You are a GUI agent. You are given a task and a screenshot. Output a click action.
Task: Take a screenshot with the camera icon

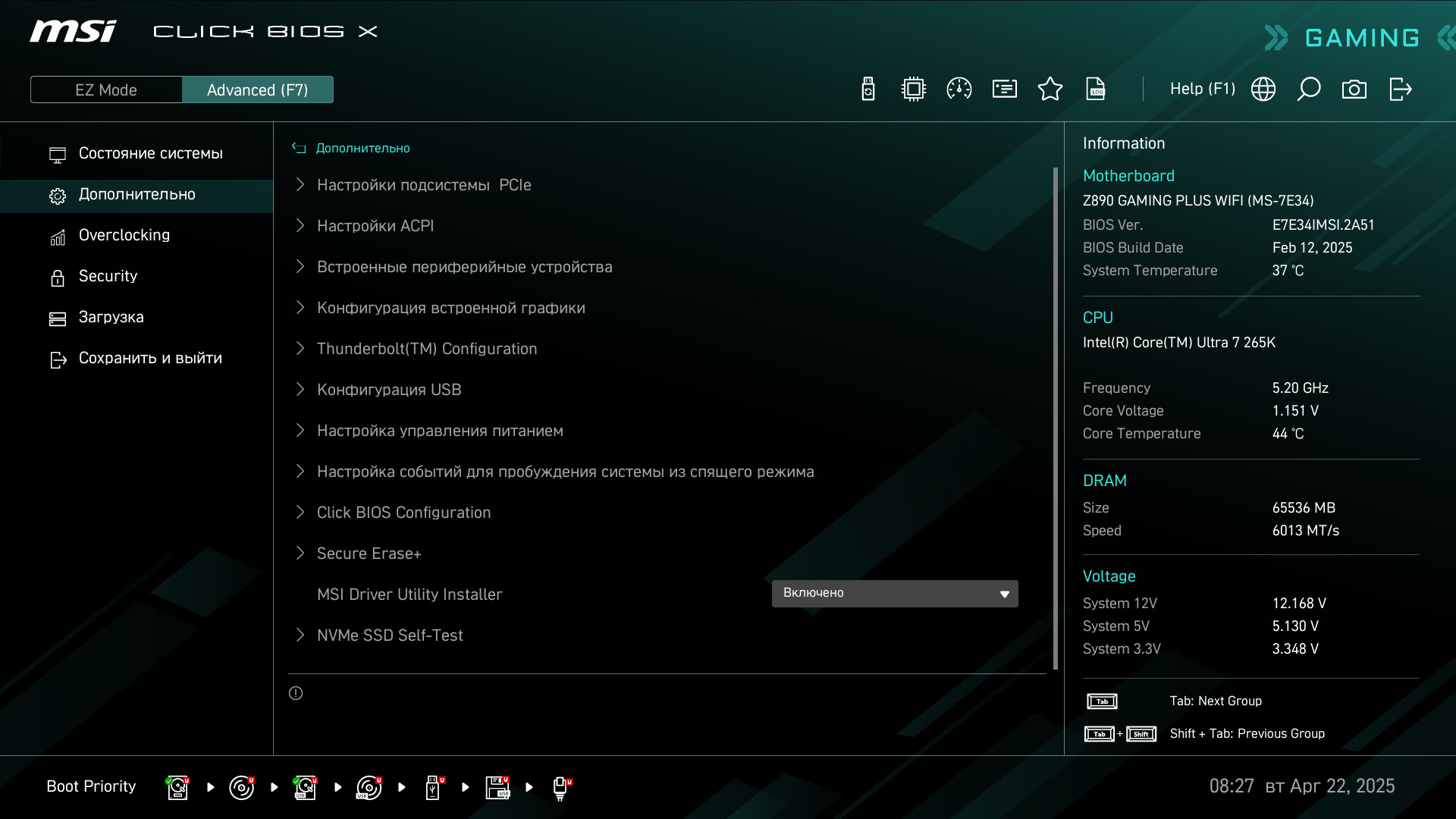click(x=1354, y=89)
